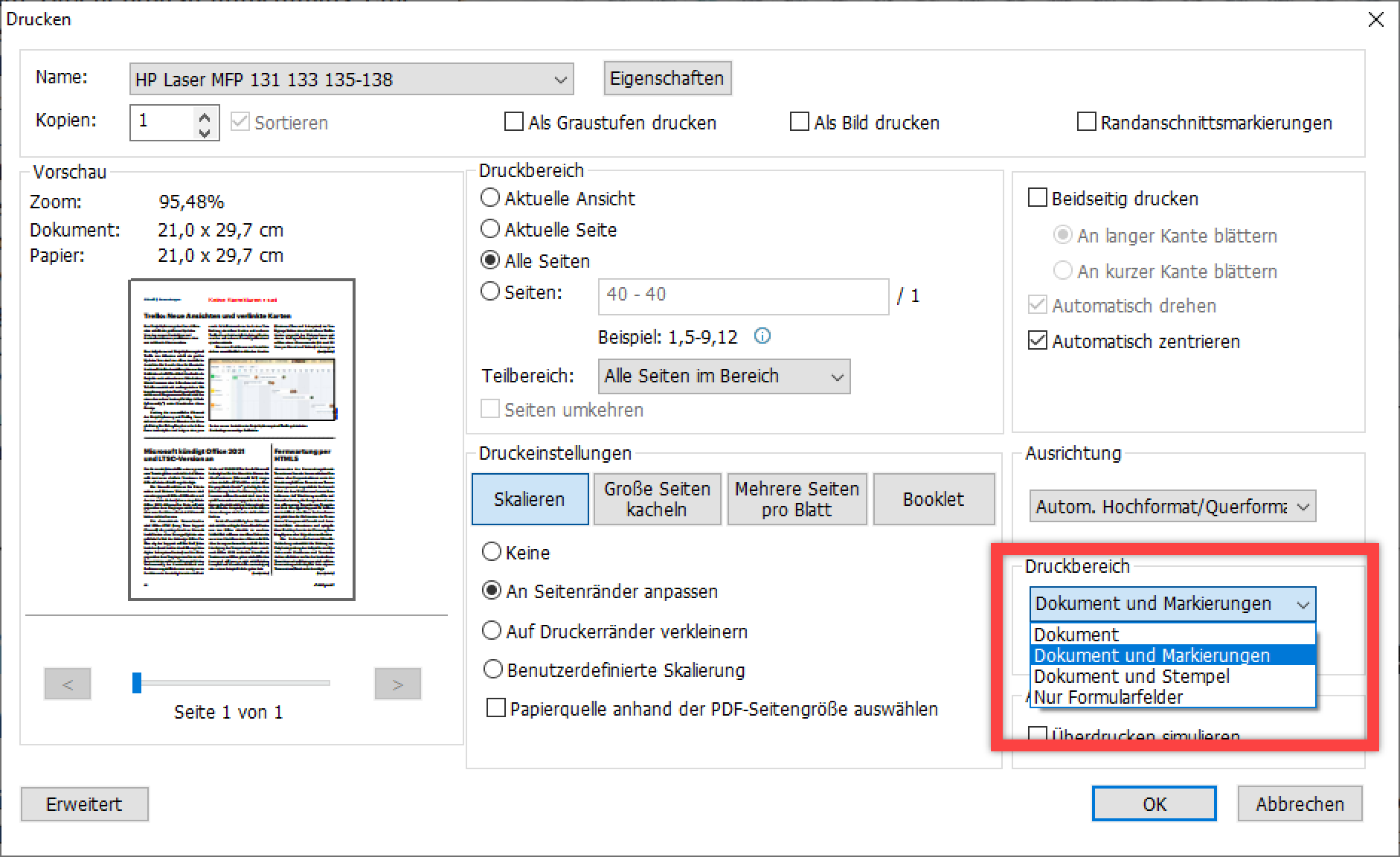Click the Seiten page range input field

click(x=742, y=296)
